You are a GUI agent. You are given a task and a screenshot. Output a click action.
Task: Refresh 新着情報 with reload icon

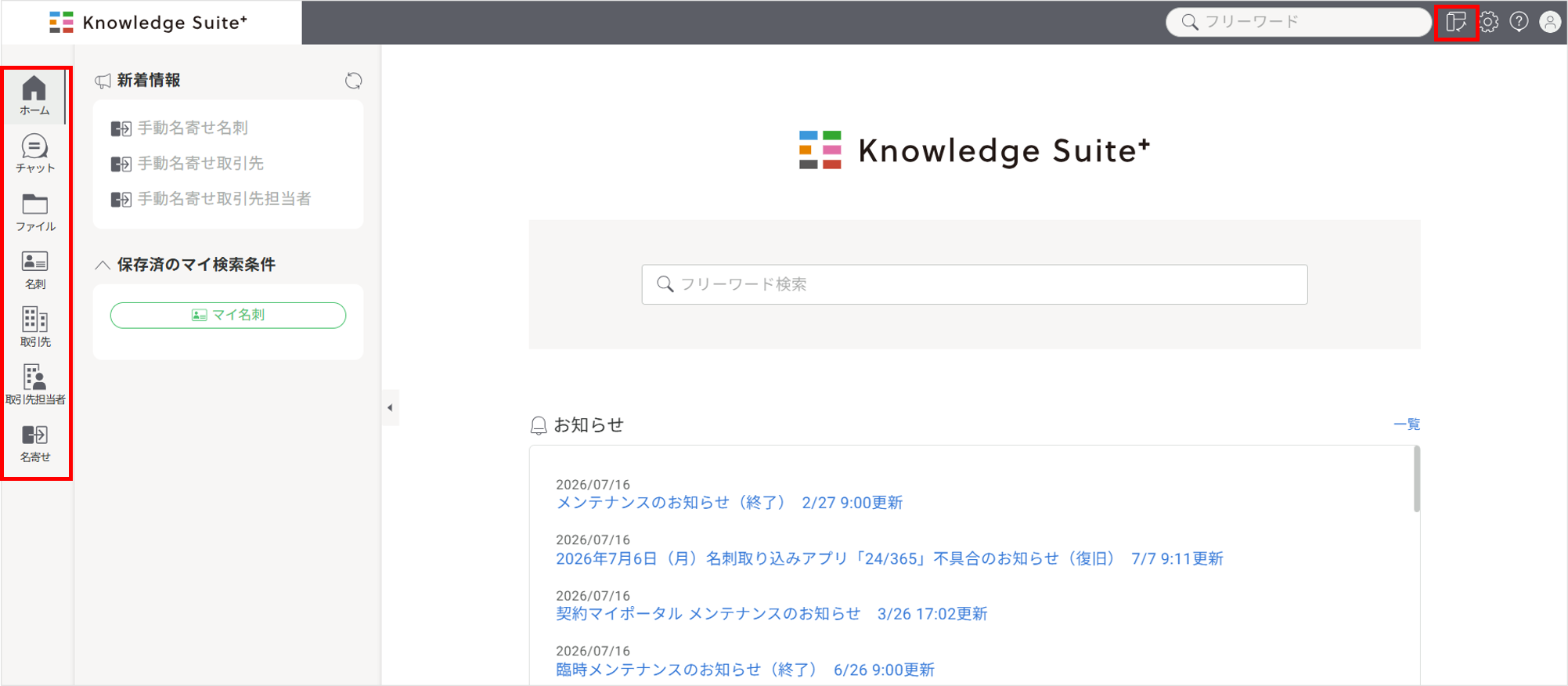[x=354, y=81]
